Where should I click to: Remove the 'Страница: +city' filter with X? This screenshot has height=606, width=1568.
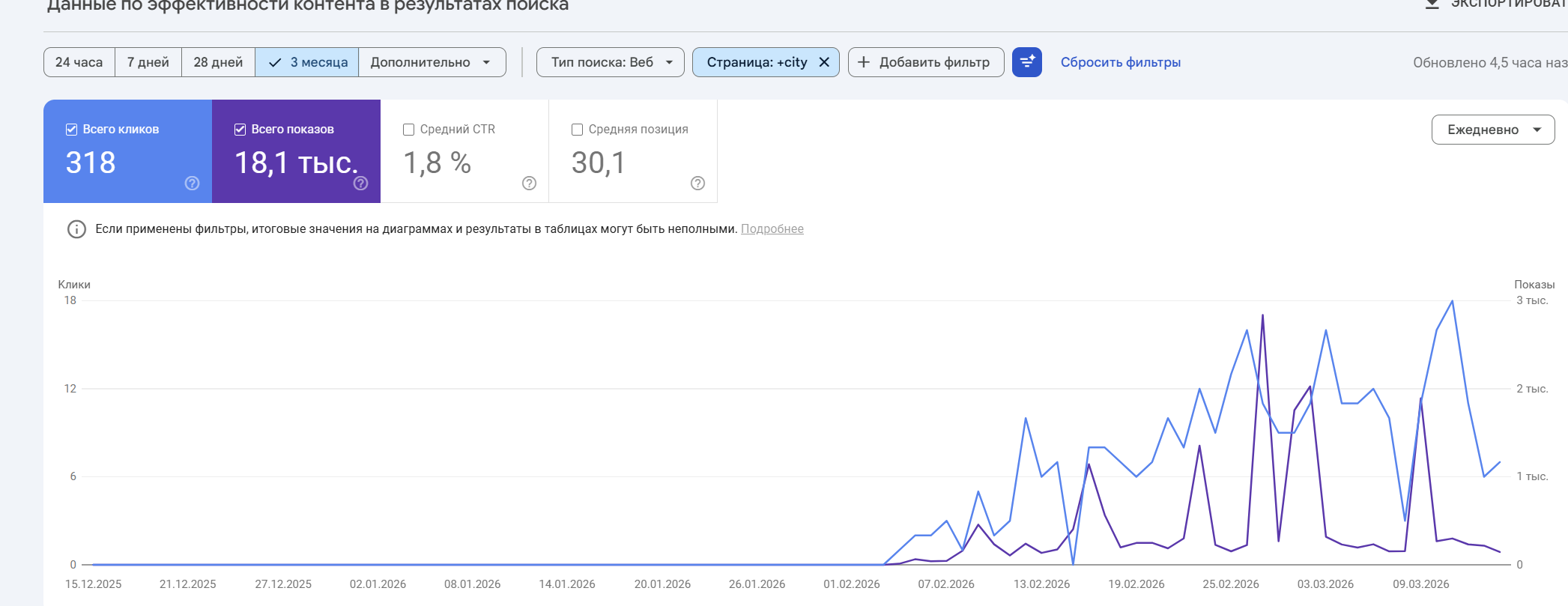tap(824, 62)
